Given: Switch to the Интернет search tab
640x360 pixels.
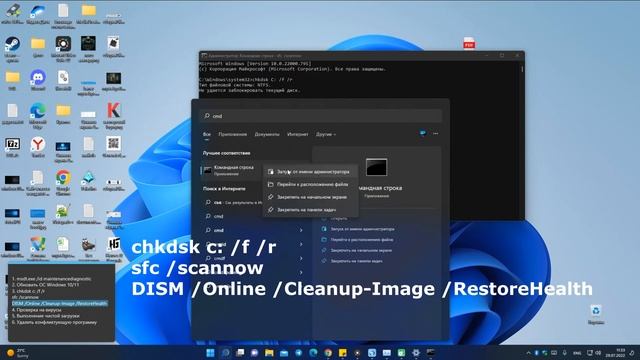Looking at the screenshot, I should coord(298,134).
